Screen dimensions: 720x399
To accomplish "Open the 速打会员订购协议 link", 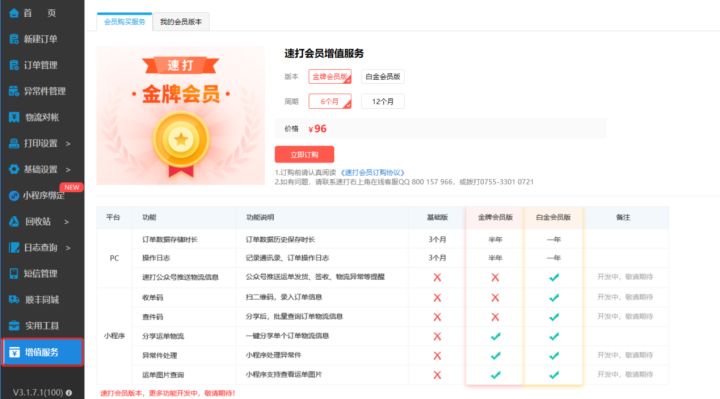I will (x=372, y=173).
